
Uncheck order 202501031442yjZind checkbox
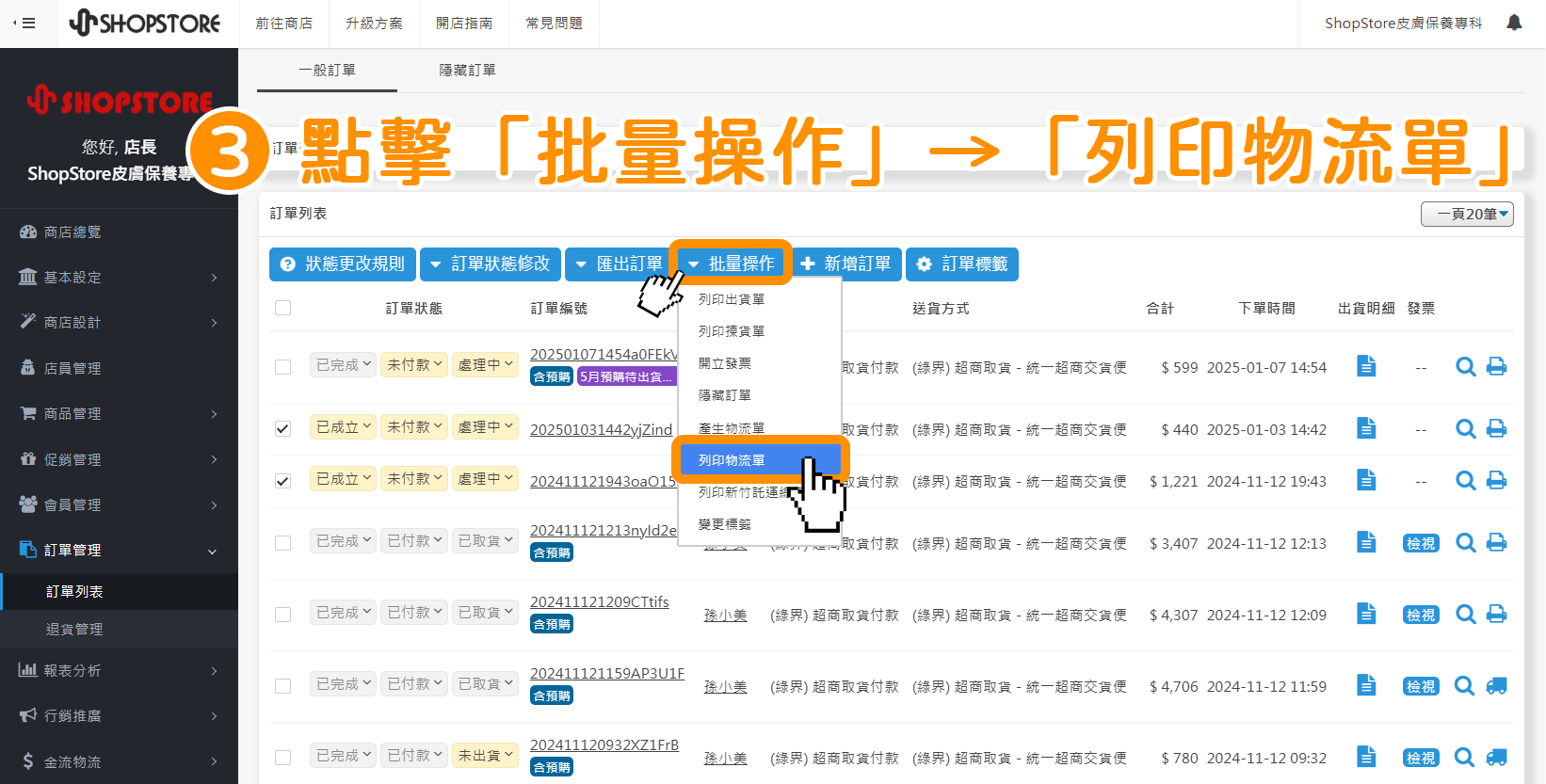coord(282,428)
